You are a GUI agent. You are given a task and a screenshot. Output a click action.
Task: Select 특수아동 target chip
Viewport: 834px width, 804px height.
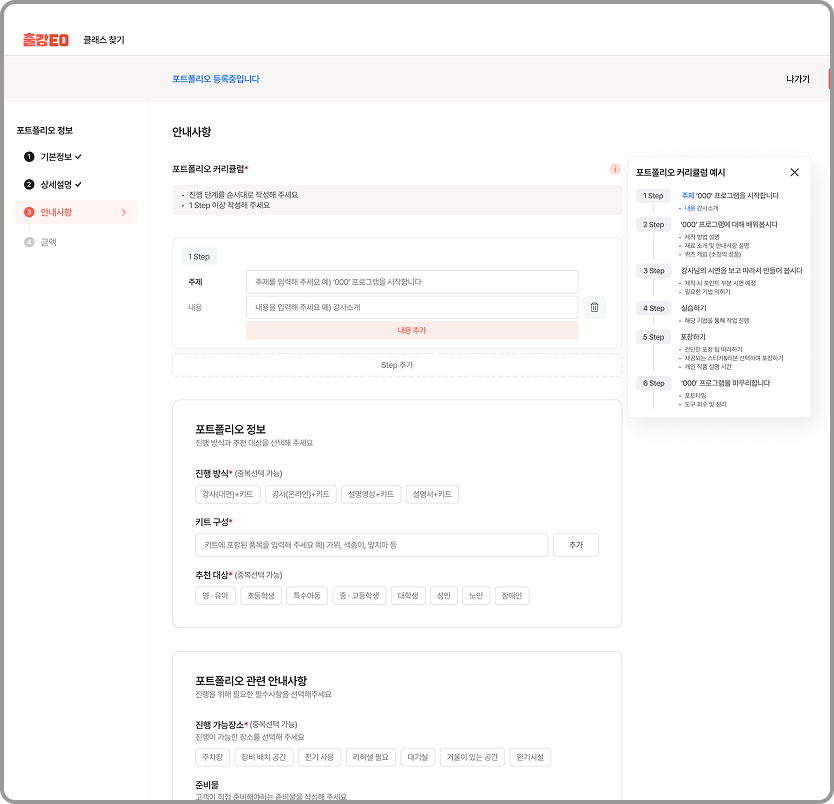pos(307,596)
